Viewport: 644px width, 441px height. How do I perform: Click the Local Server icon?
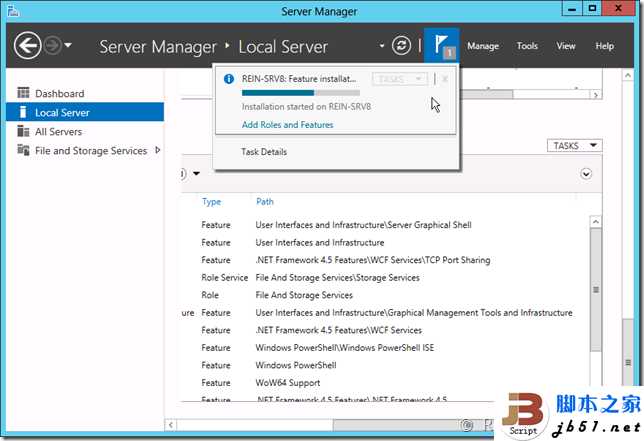coord(23,112)
